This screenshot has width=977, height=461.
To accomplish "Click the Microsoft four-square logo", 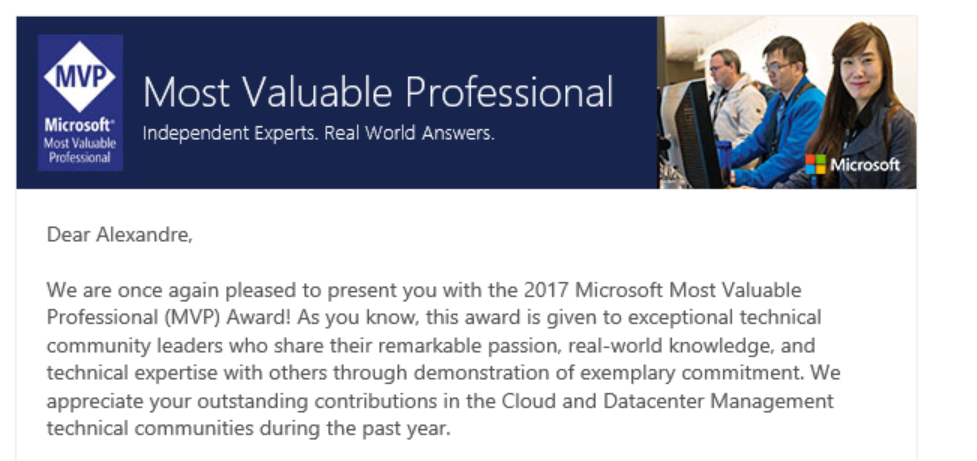I will point(816,164).
